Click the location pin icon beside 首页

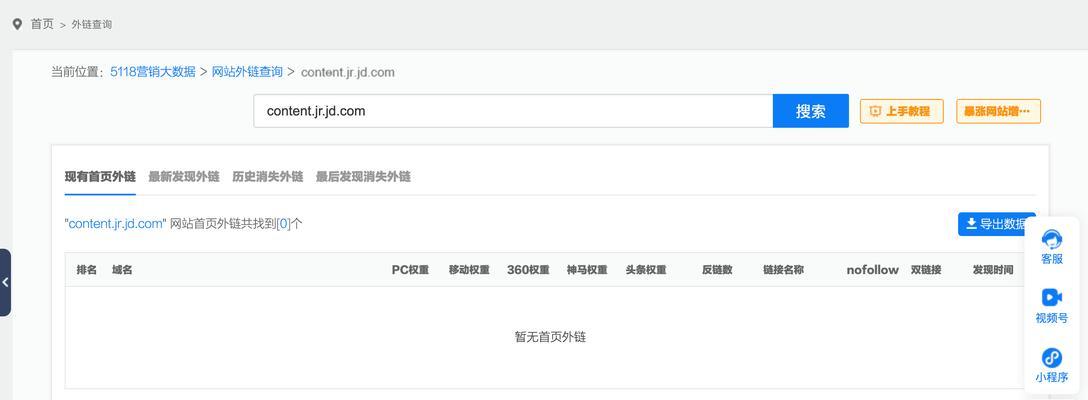point(17,24)
